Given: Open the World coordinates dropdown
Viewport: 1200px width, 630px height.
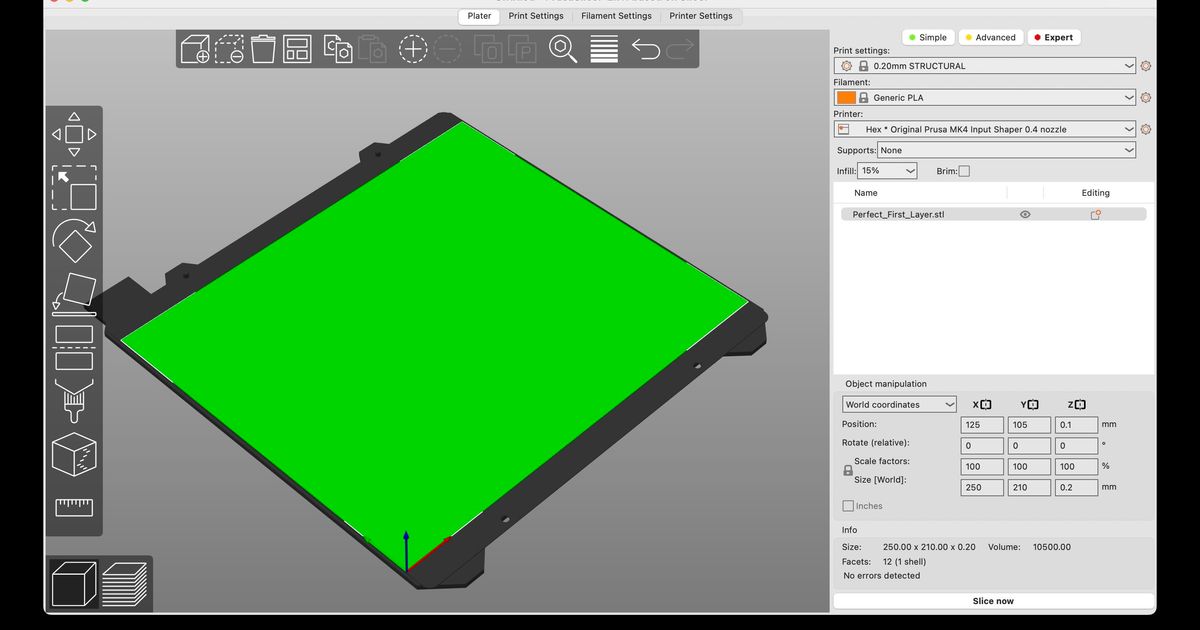Looking at the screenshot, I should 899,405.
